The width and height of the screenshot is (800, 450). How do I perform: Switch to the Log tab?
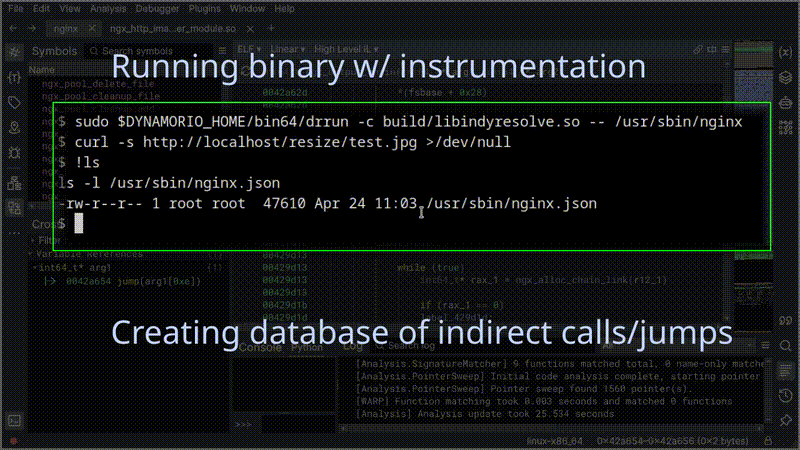[x=352, y=346]
